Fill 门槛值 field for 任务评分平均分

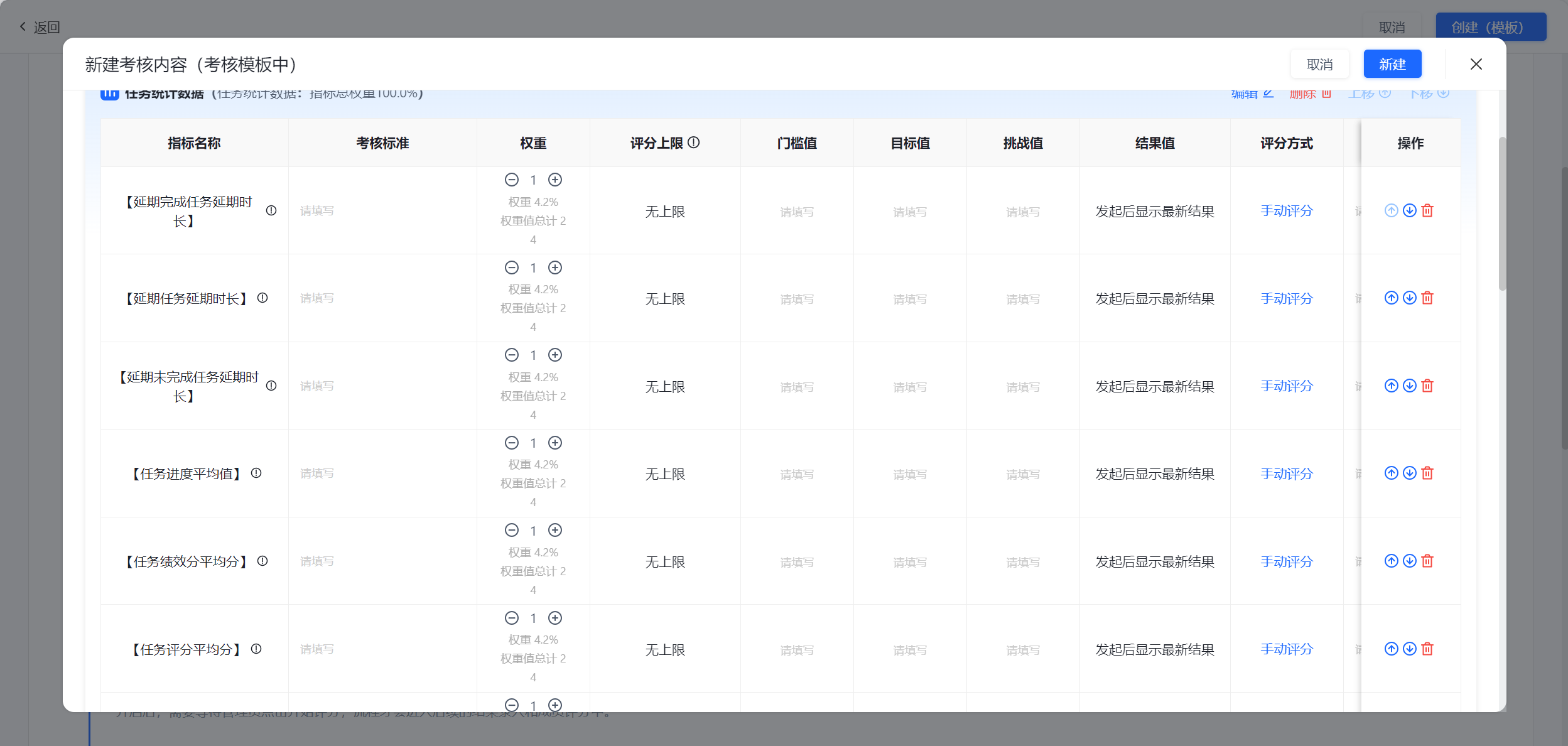(x=797, y=651)
